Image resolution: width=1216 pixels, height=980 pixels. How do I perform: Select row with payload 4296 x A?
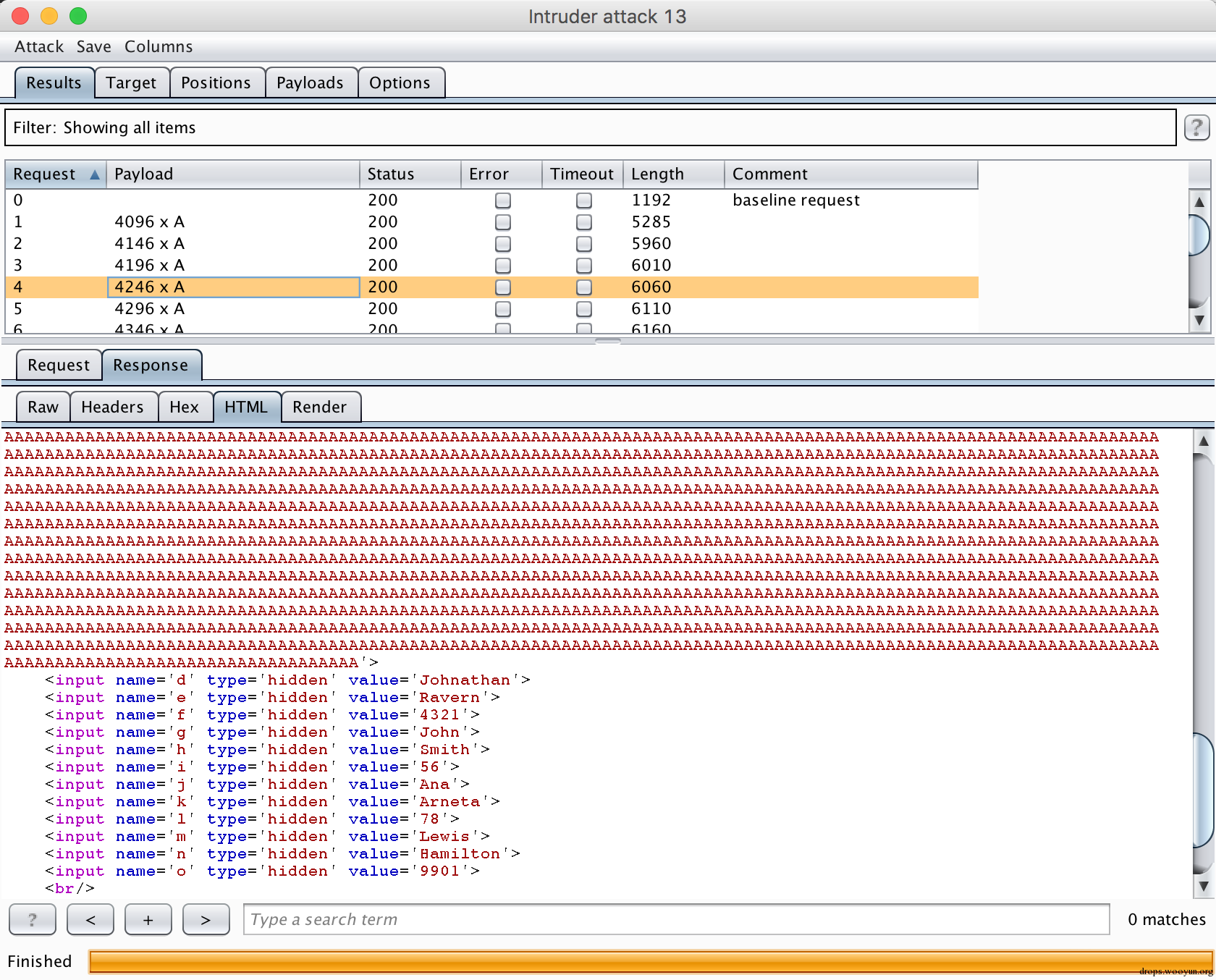pyautogui.click(x=491, y=309)
